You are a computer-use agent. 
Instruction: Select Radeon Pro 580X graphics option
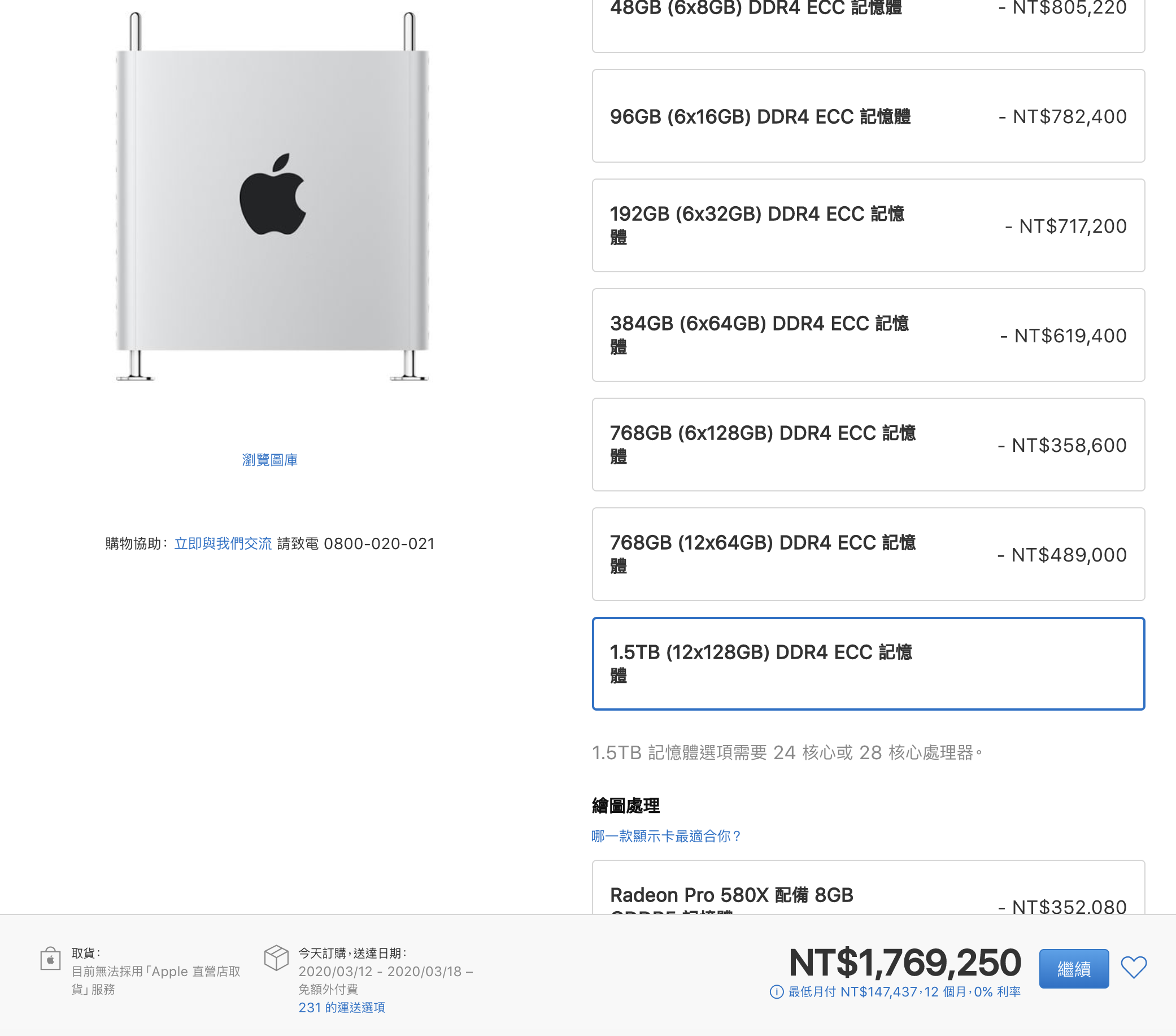(x=868, y=887)
